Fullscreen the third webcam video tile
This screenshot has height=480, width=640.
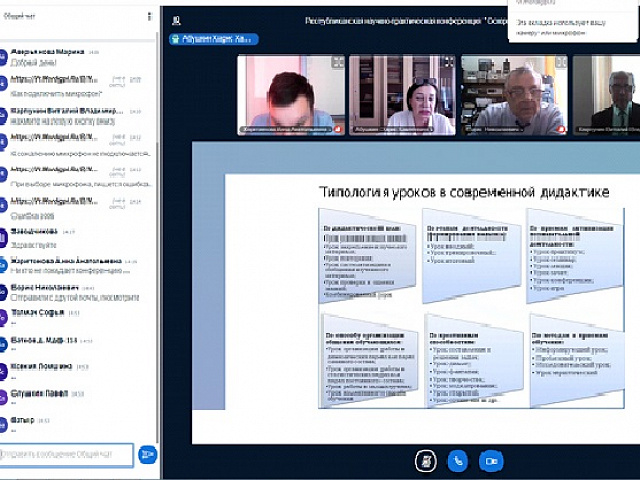coord(559,62)
